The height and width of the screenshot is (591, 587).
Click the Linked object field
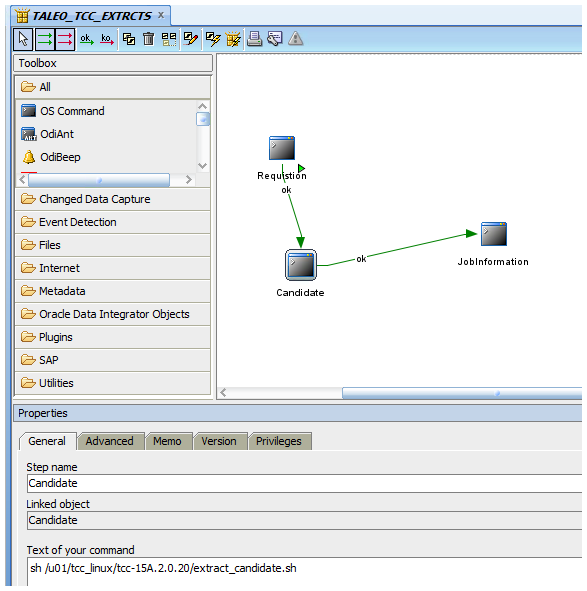[x=305, y=520]
